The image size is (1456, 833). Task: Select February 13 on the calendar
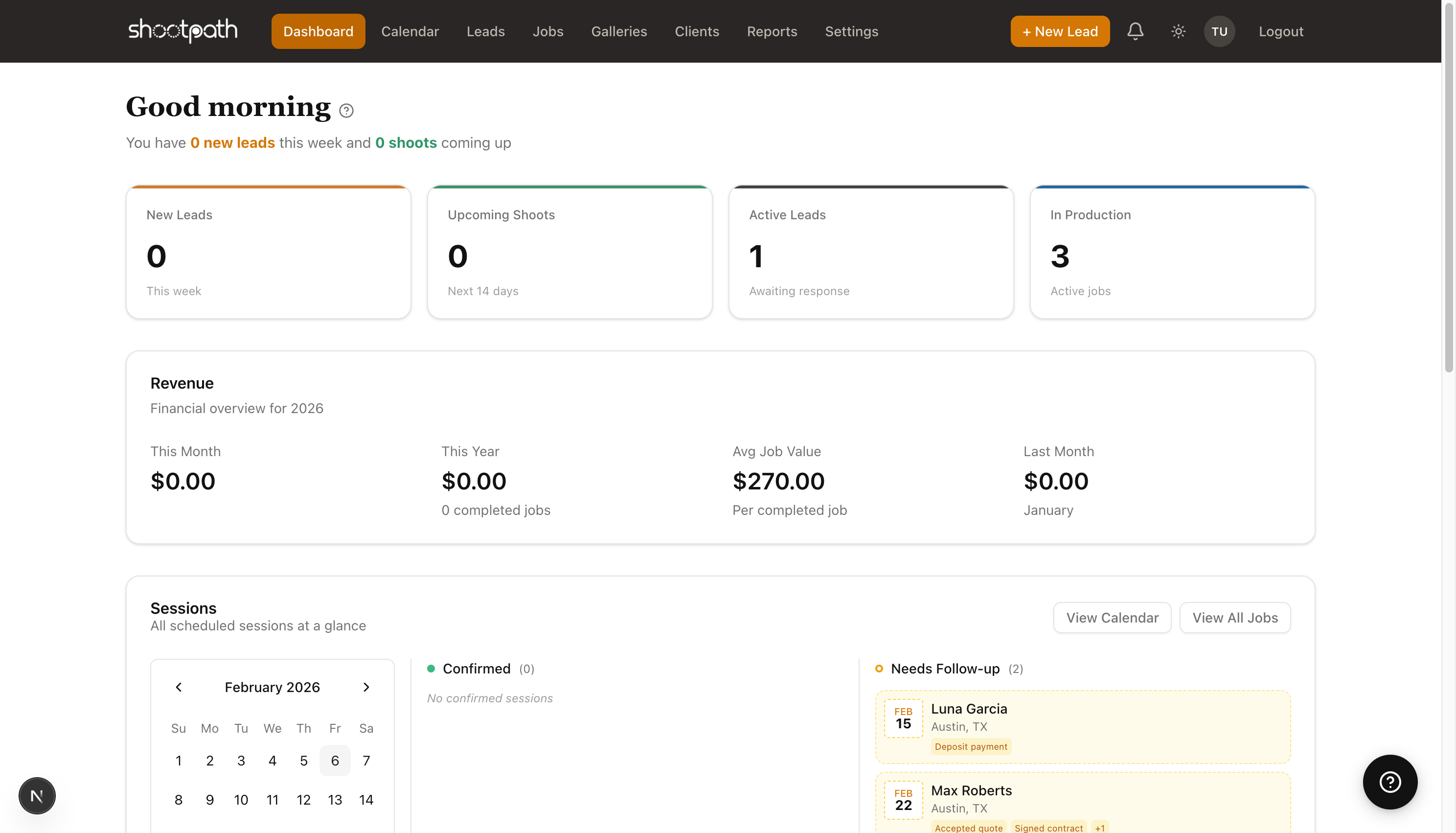click(x=335, y=800)
